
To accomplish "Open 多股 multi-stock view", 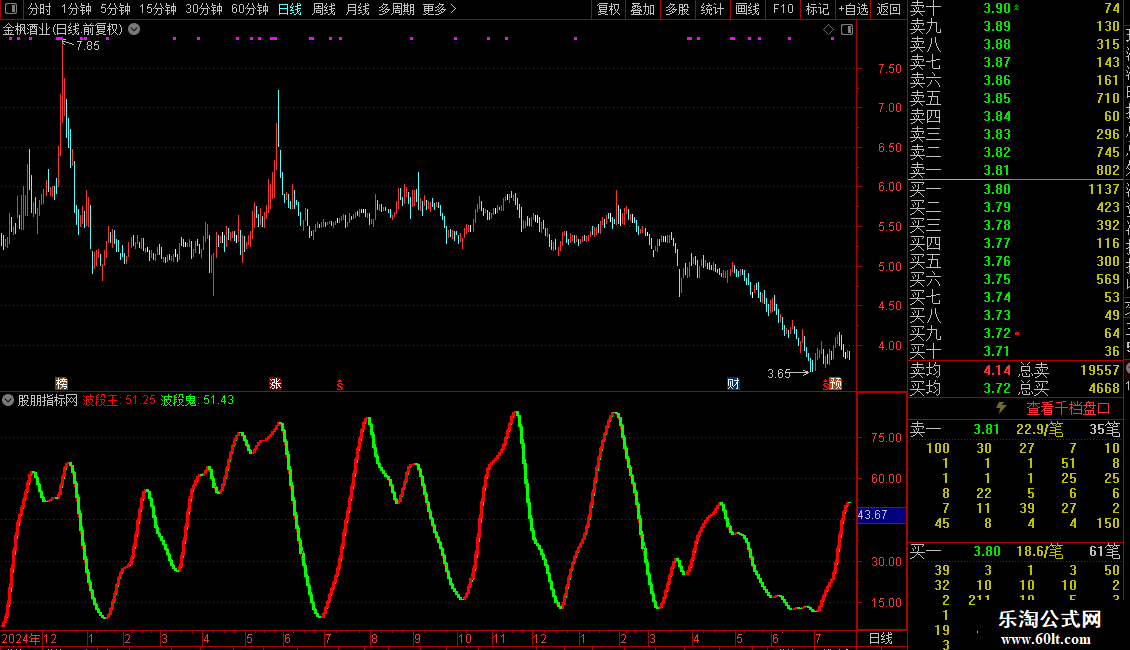I will pos(677,9).
